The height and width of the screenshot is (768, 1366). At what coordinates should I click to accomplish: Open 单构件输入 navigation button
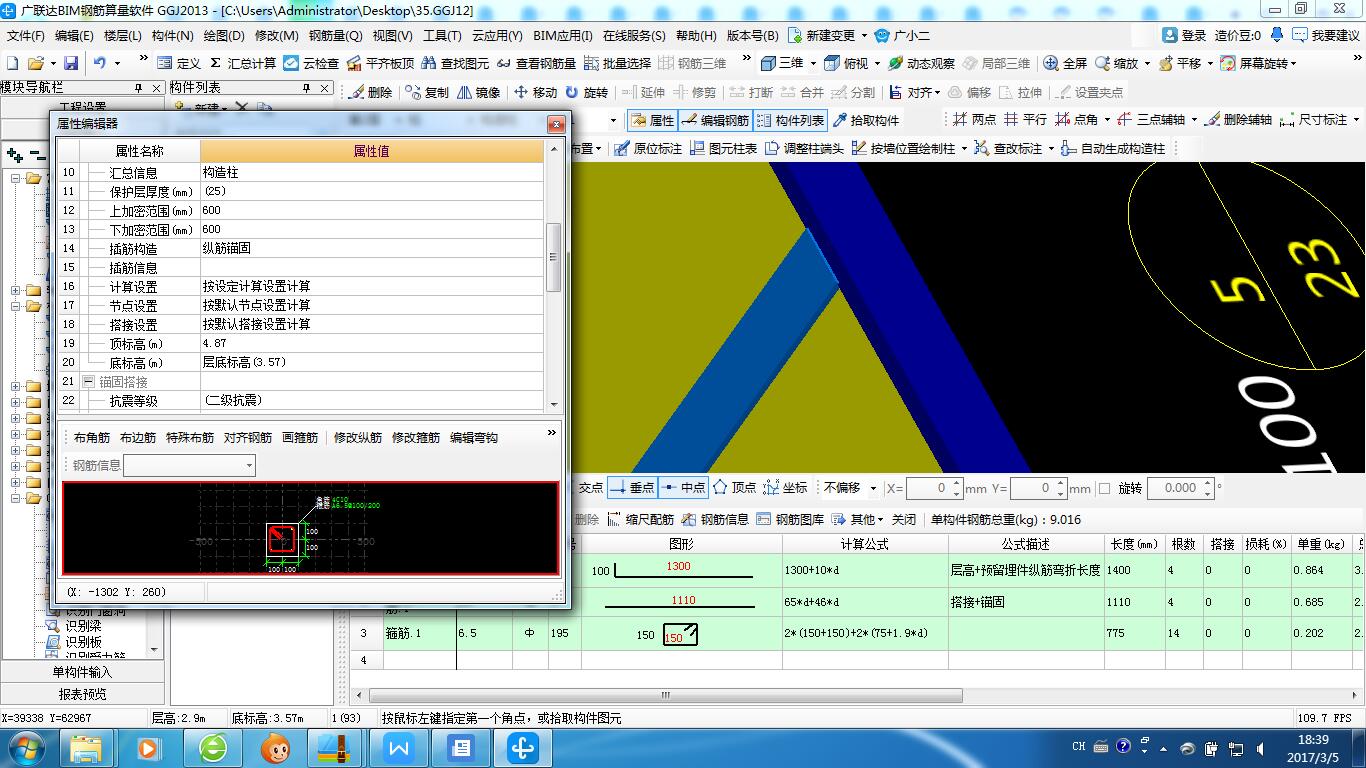tap(82, 672)
